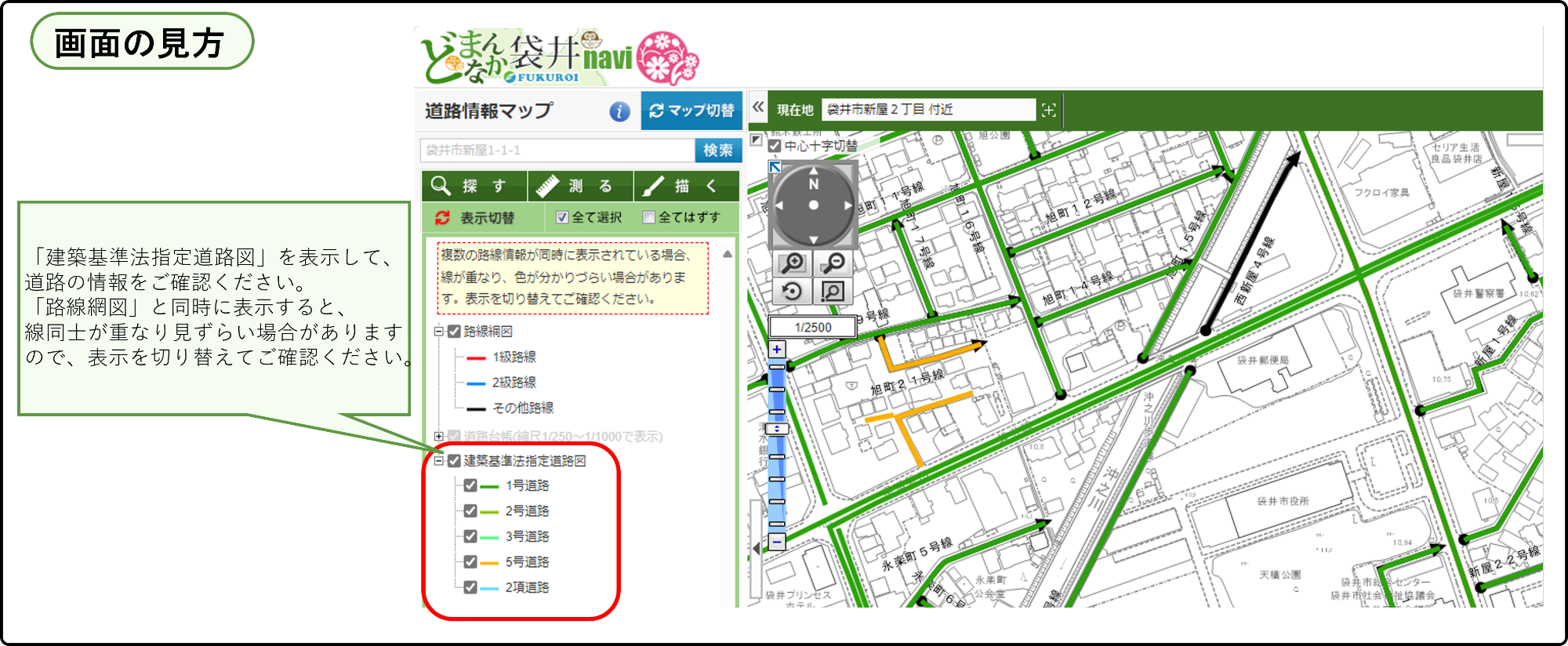Screen dimensions: 1568x646
Task: Click the zoom slider handle
Action: [x=777, y=429]
